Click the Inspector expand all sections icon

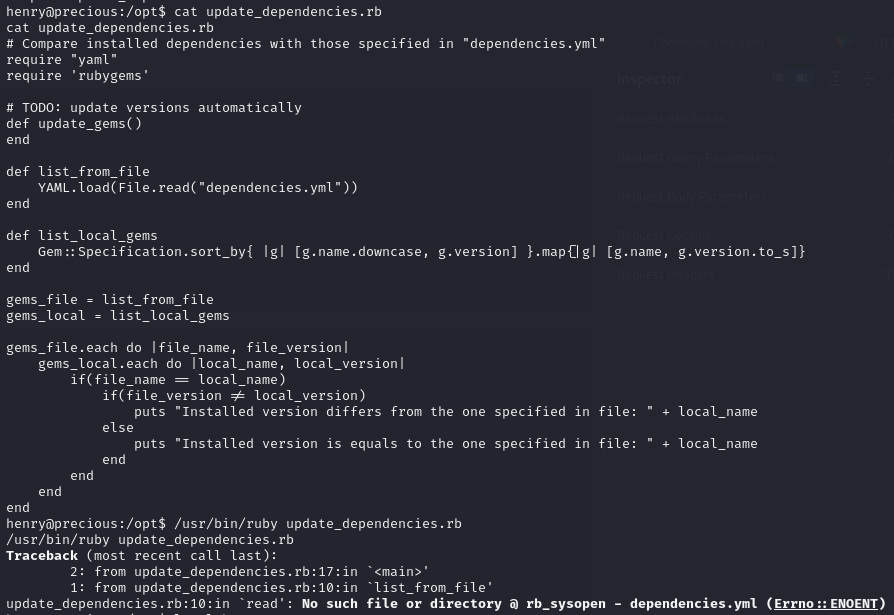[x=836, y=78]
